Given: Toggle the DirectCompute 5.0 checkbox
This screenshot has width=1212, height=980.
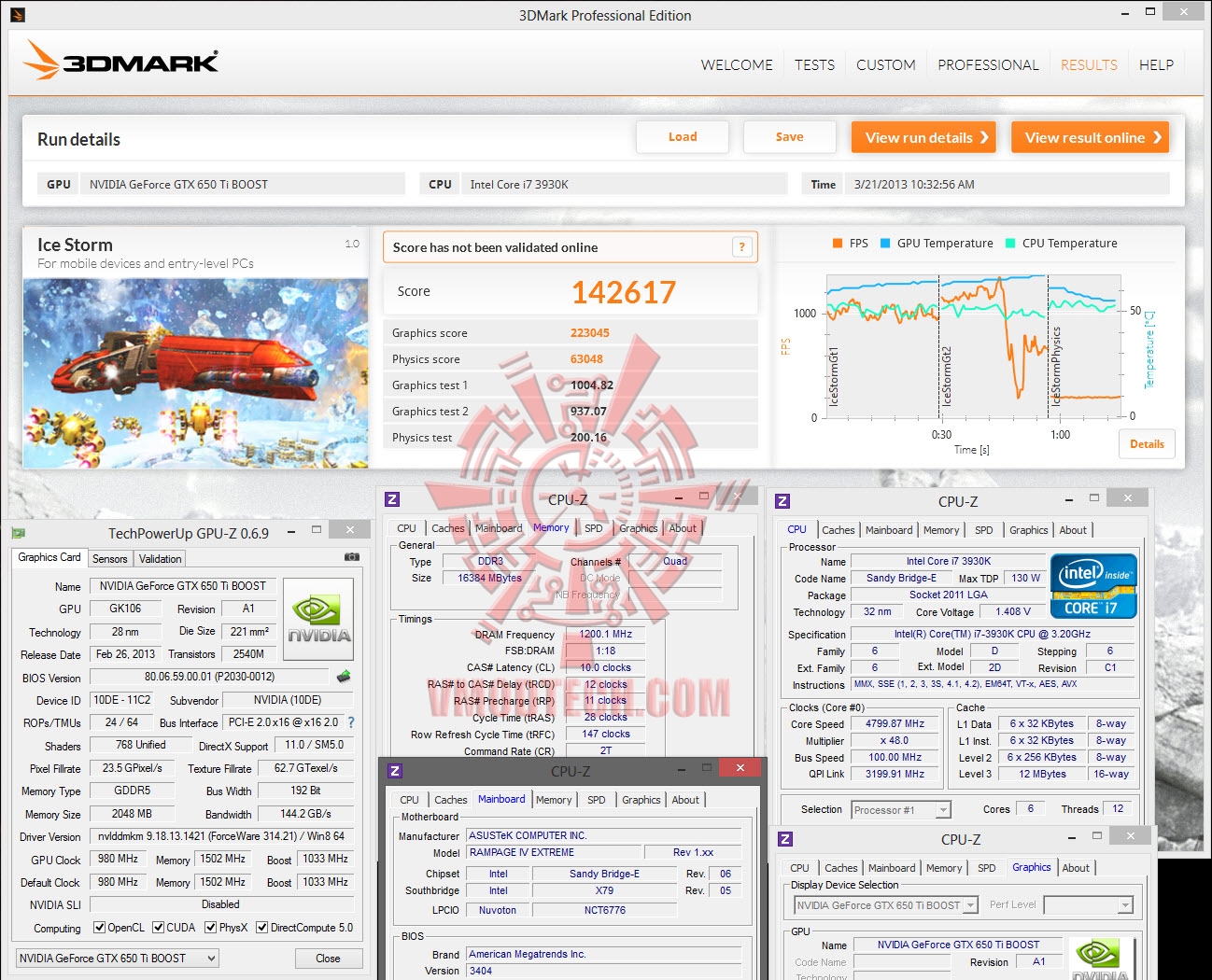Looking at the screenshot, I should 262,928.
